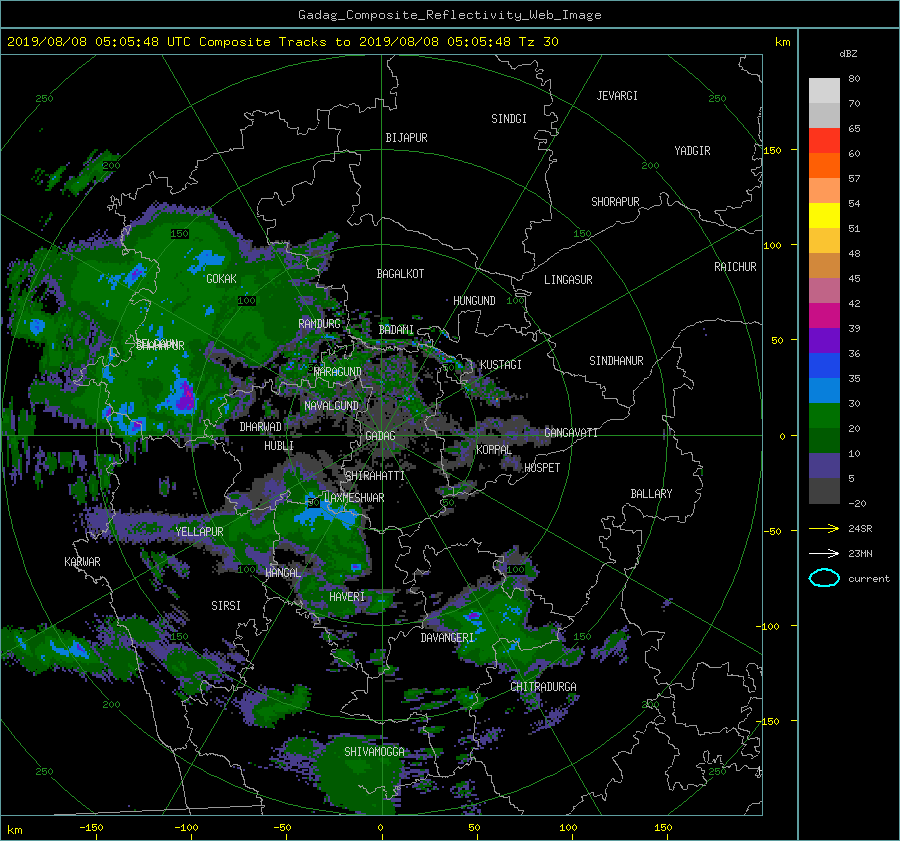The image size is (900, 841).
Task: Select the SINDGI city label
Action: 509,119
